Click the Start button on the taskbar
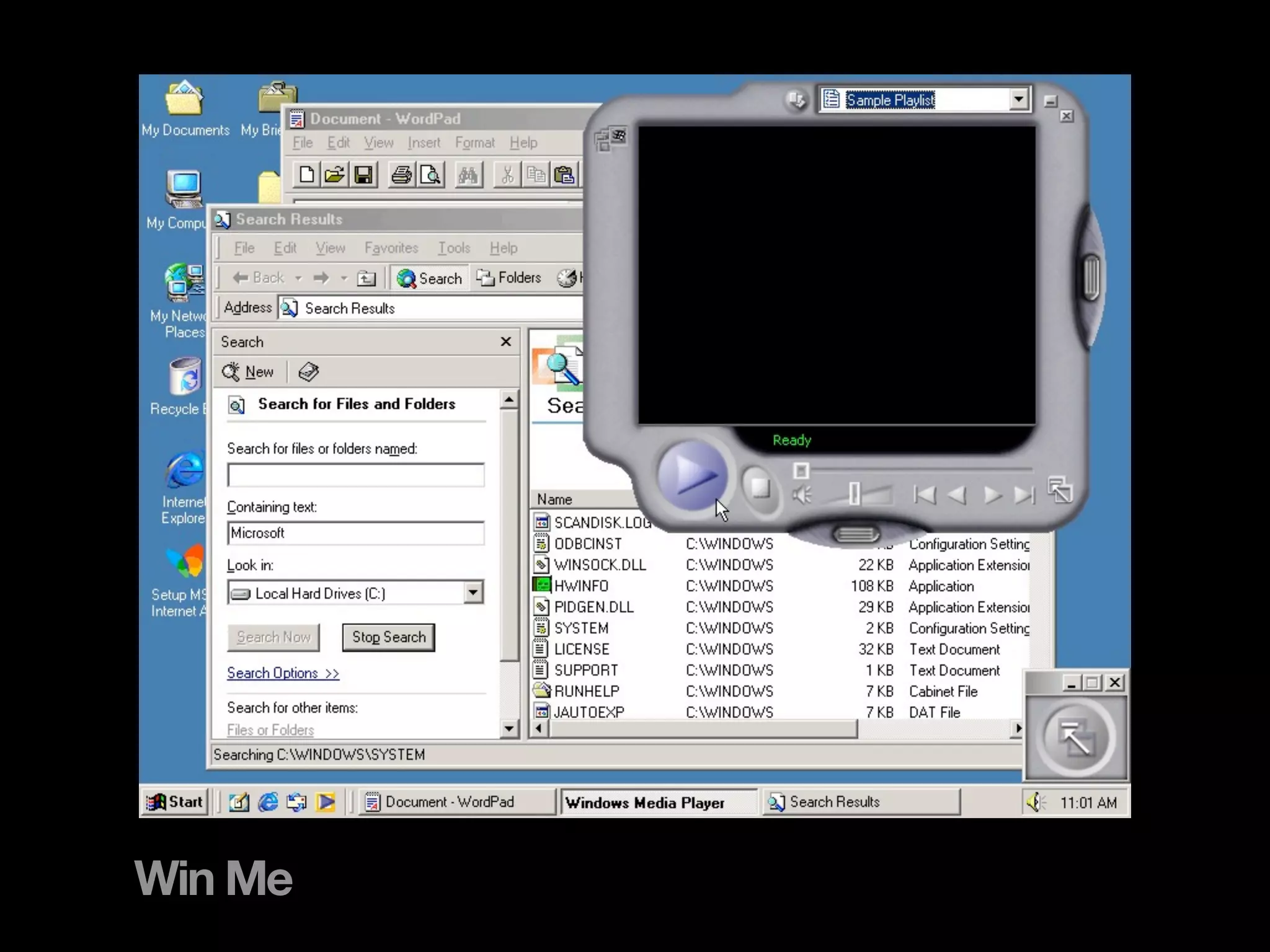 click(175, 801)
